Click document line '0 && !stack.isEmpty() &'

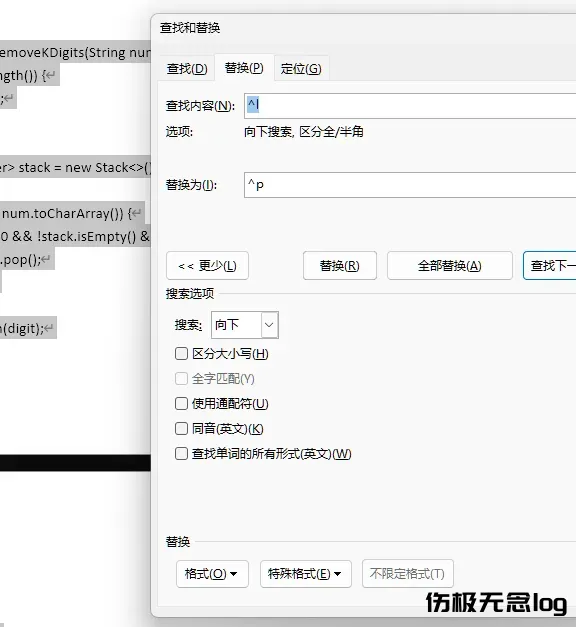[75, 236]
